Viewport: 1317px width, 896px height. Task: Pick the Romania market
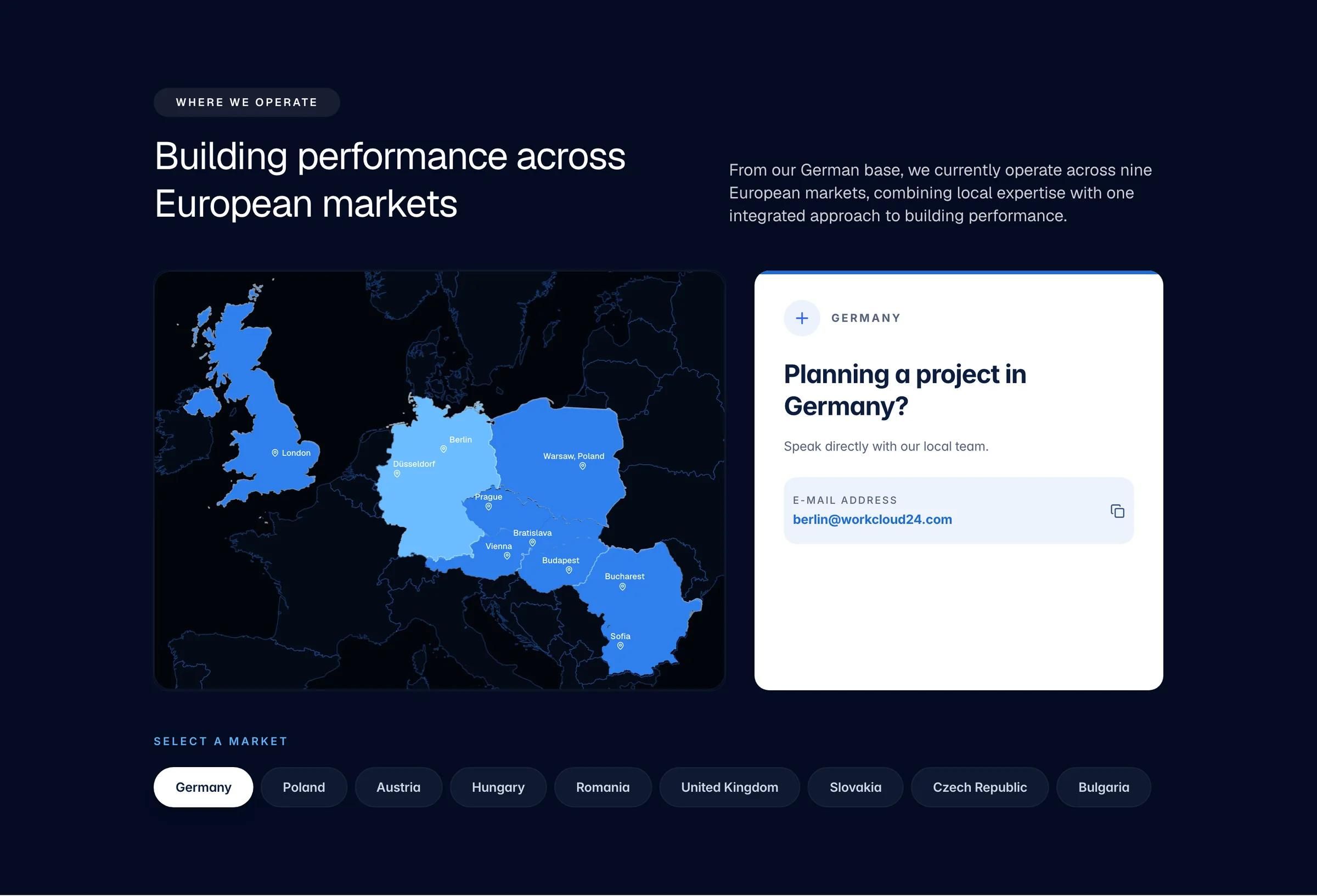pyautogui.click(x=603, y=787)
